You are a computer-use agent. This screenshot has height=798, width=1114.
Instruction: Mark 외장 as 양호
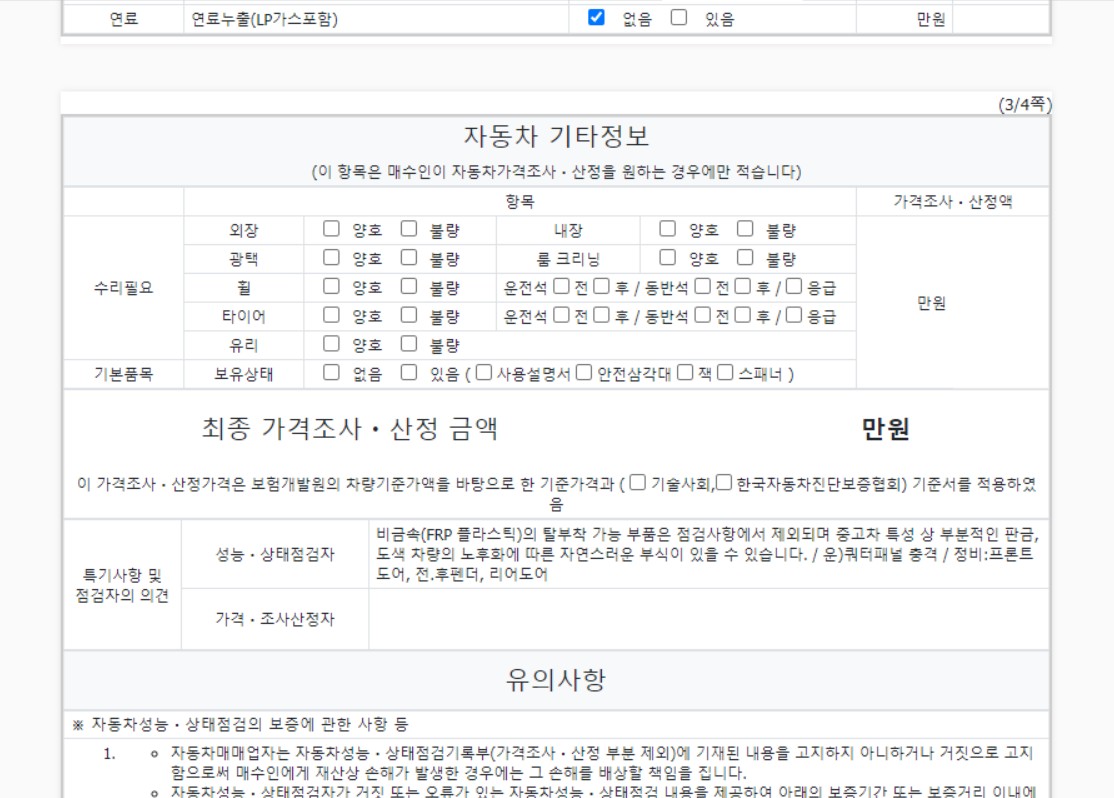[x=331, y=229]
